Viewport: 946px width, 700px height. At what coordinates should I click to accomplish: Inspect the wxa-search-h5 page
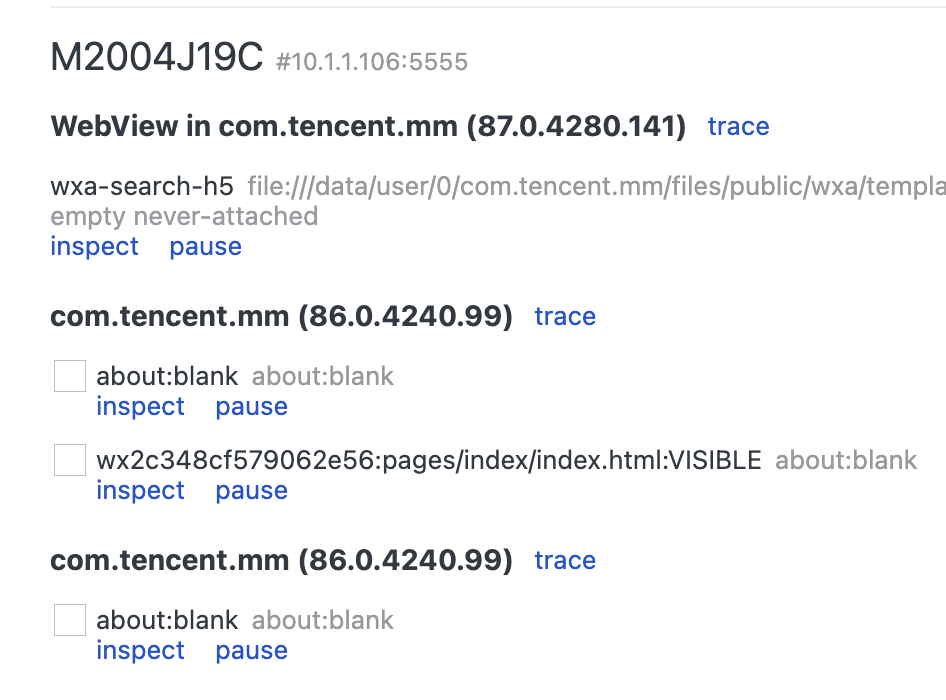coord(94,247)
